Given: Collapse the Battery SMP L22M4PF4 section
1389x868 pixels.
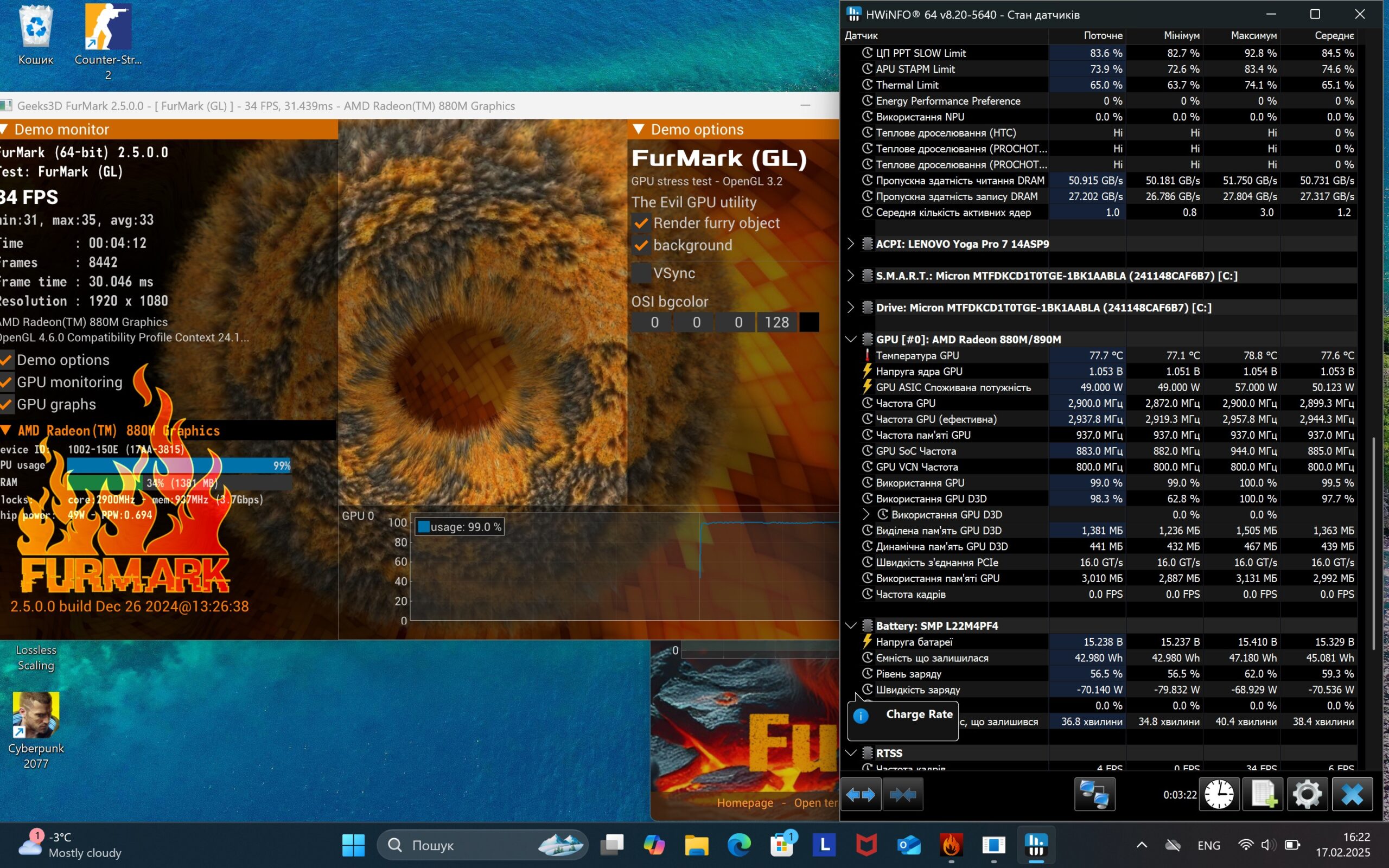Looking at the screenshot, I should tap(851, 626).
